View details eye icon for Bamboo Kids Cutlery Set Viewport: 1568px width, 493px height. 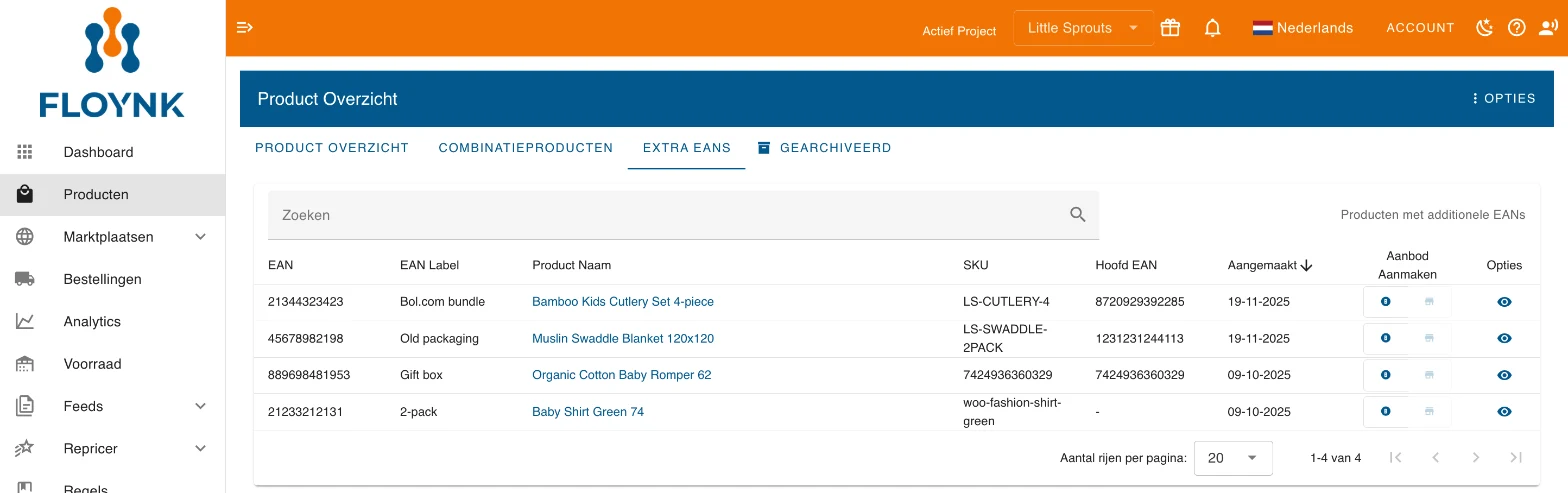click(1504, 301)
